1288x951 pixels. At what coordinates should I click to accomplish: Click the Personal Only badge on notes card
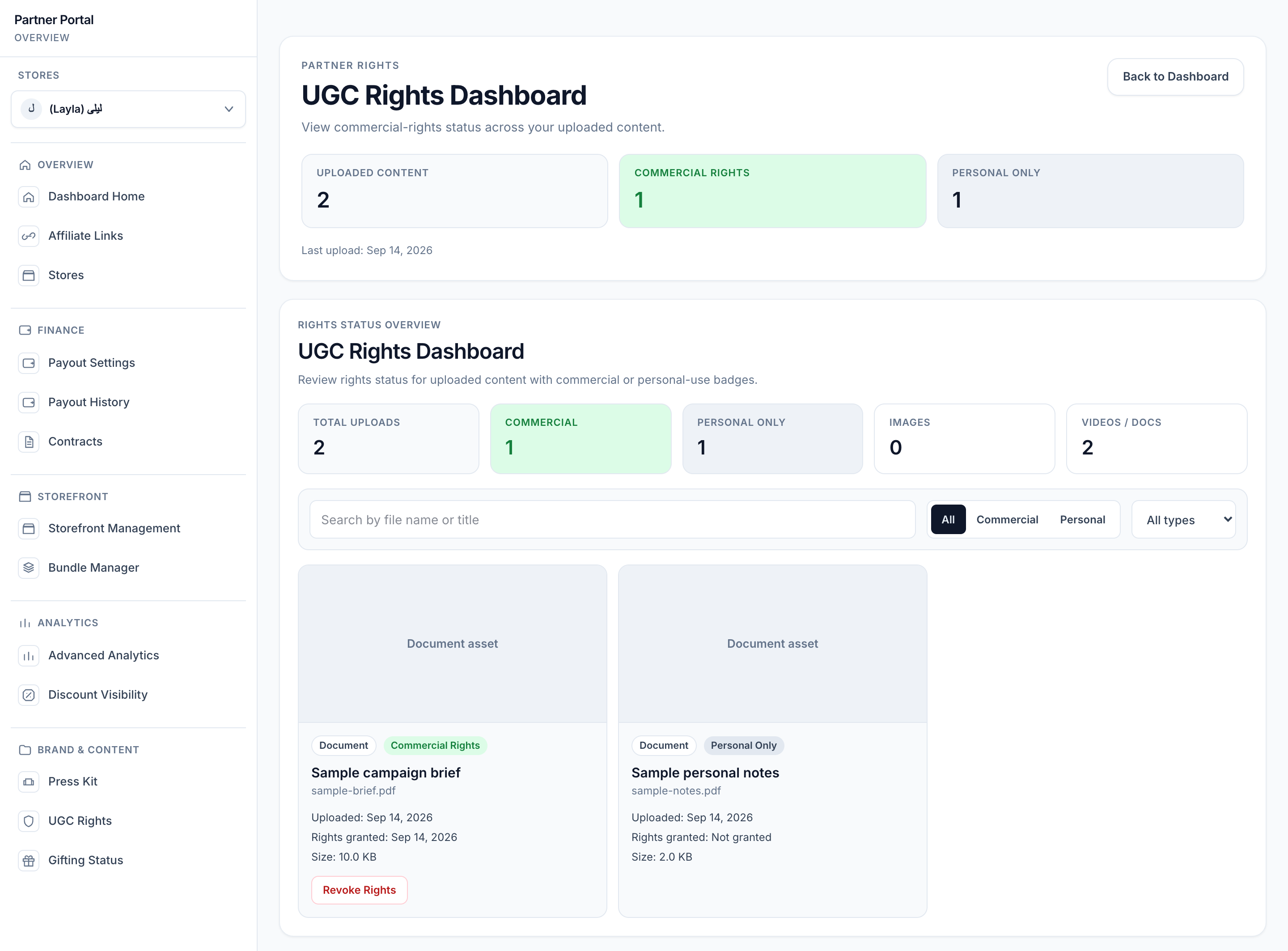point(744,746)
